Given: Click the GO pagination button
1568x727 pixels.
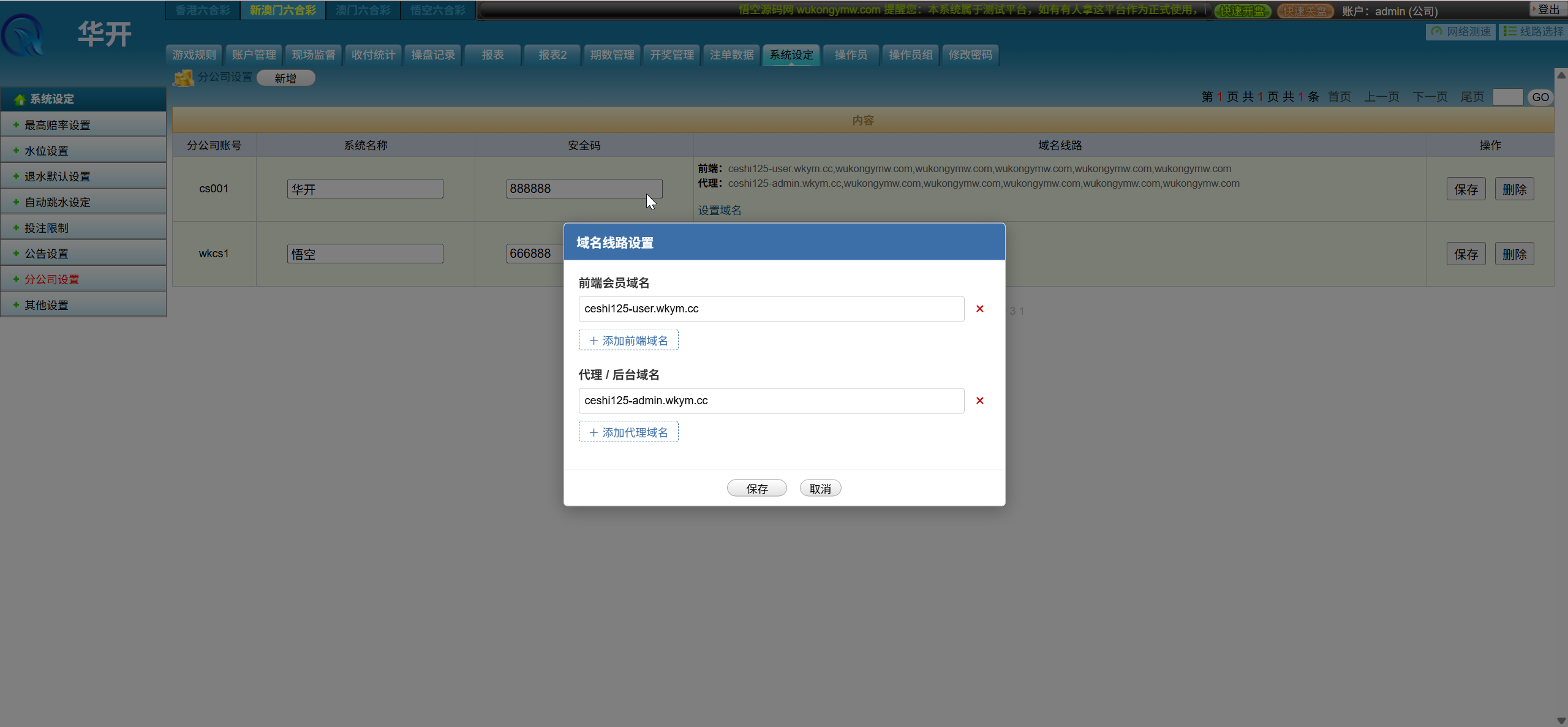Looking at the screenshot, I should click(x=1540, y=97).
